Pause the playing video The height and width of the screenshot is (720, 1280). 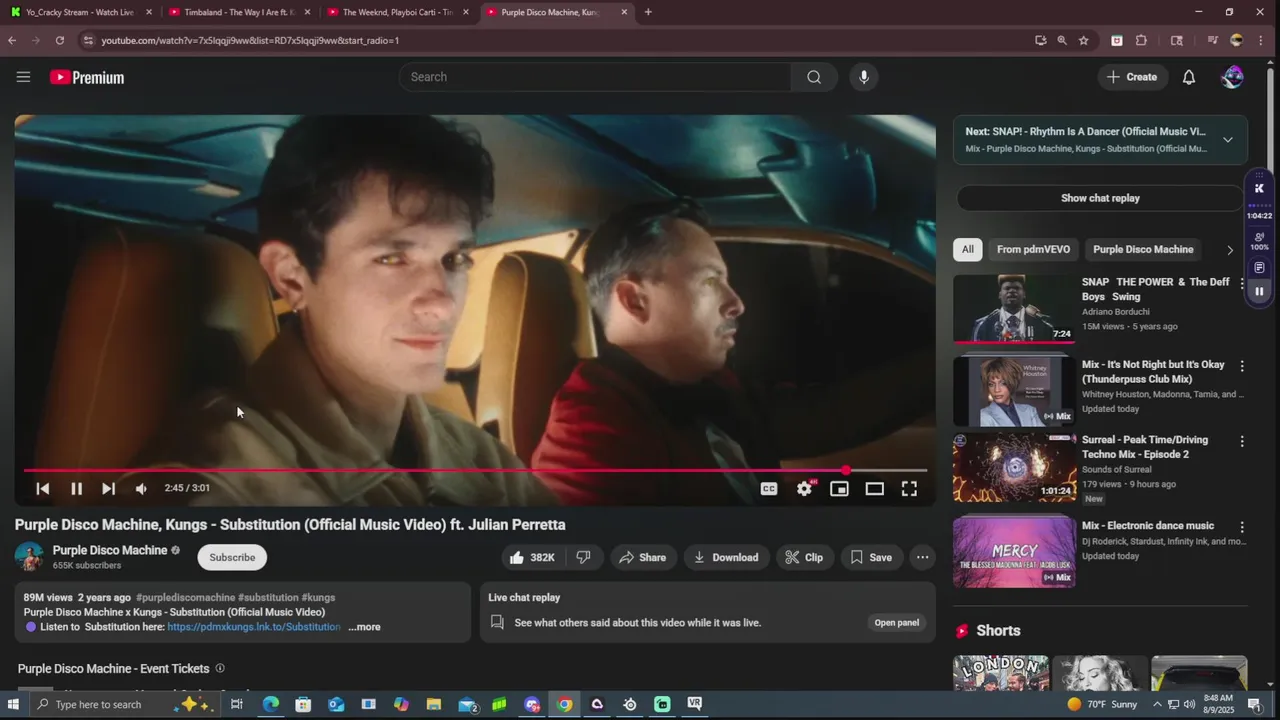coord(76,488)
